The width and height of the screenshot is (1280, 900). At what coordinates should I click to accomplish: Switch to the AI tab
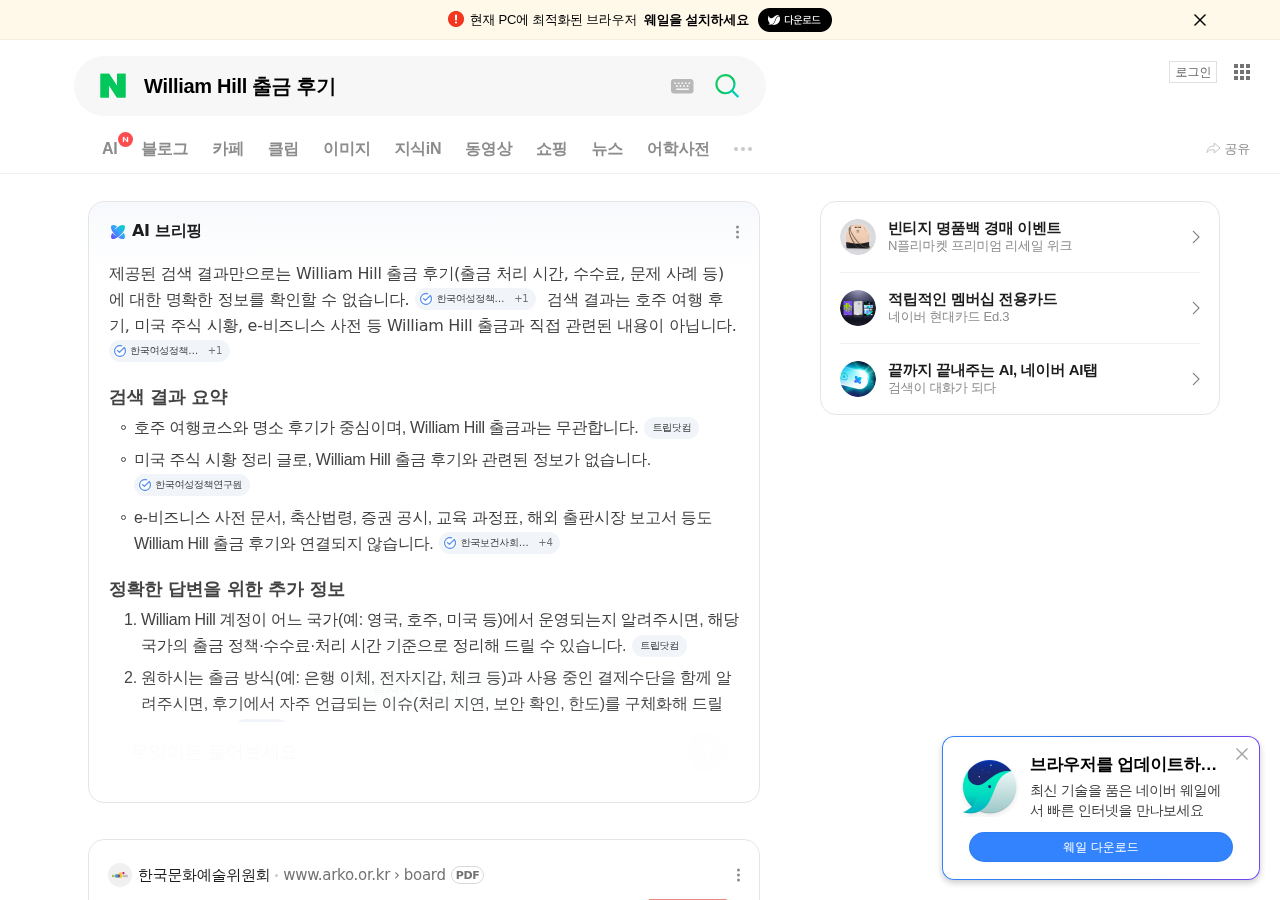[x=110, y=149]
